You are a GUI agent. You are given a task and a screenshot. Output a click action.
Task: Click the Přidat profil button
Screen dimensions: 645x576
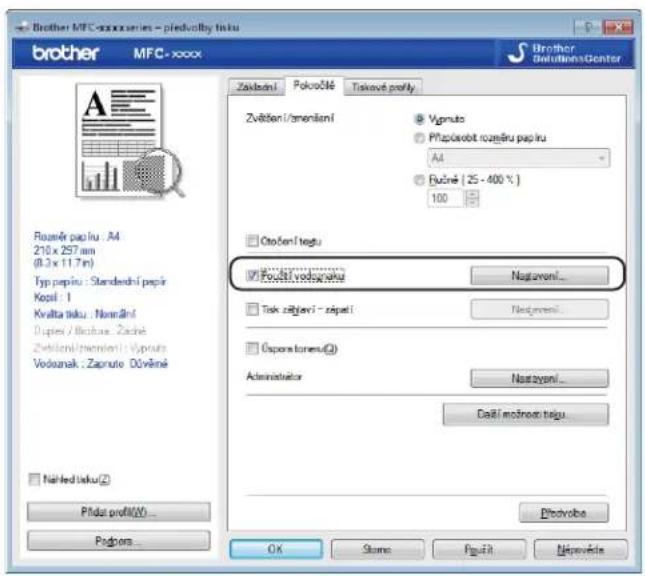coord(118,512)
